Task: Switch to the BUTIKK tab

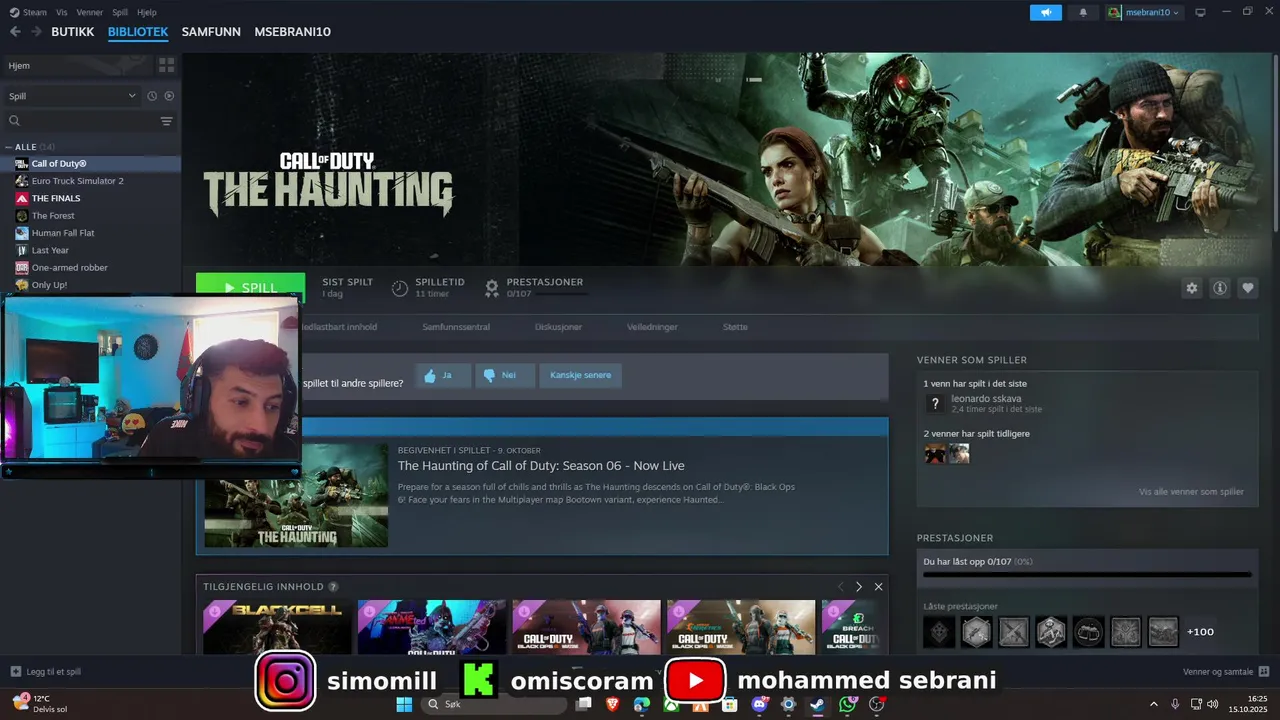Action: [x=72, y=32]
